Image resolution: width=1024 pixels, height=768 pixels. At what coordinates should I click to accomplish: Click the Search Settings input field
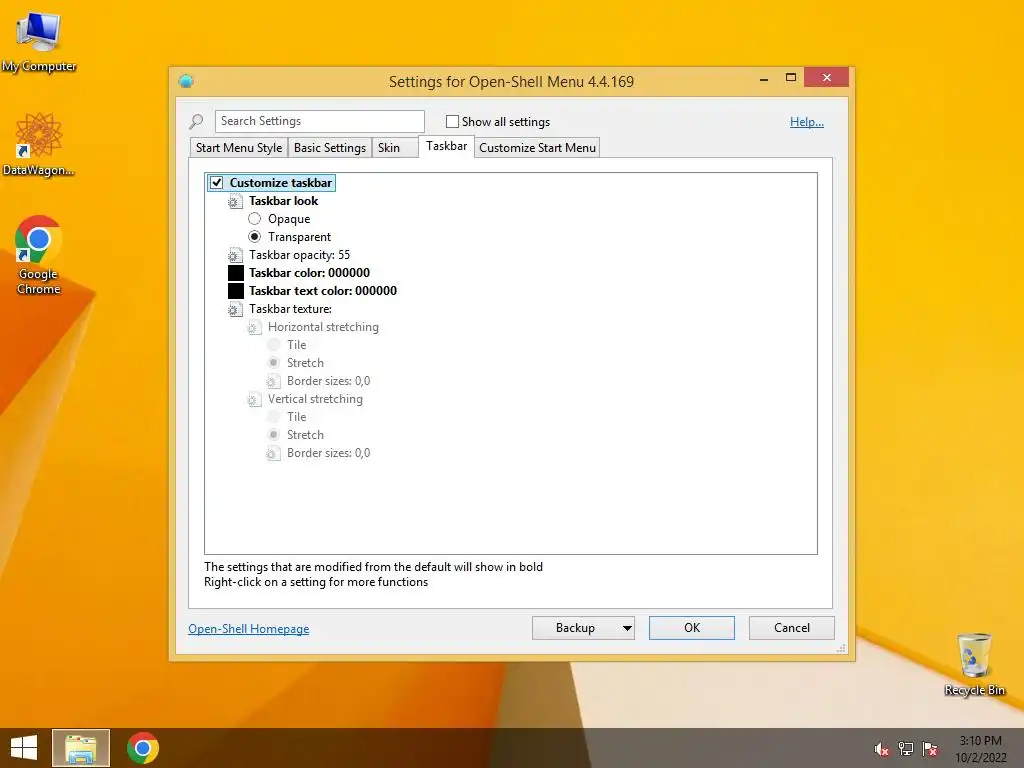pos(320,121)
